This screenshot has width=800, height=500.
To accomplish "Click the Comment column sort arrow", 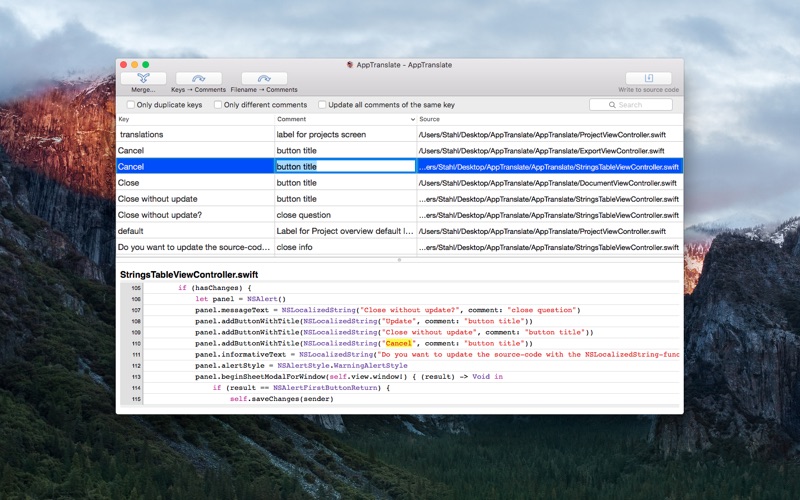I will click(x=412, y=119).
